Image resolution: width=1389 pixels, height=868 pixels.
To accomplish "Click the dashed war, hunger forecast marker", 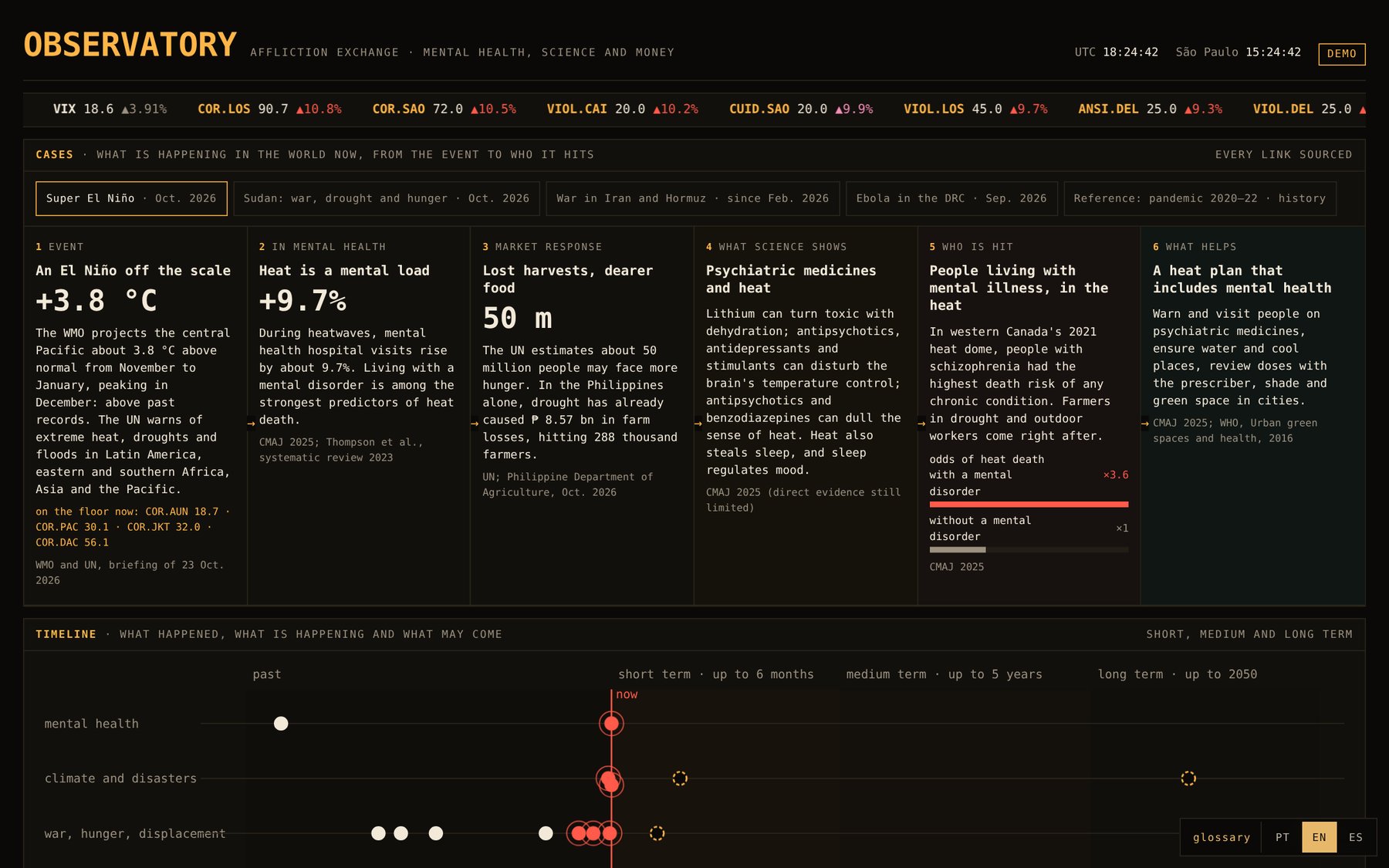I will click(x=657, y=833).
